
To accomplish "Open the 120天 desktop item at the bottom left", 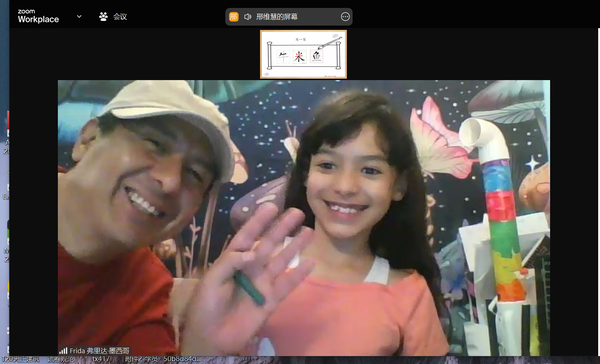I will click(x=20, y=359).
